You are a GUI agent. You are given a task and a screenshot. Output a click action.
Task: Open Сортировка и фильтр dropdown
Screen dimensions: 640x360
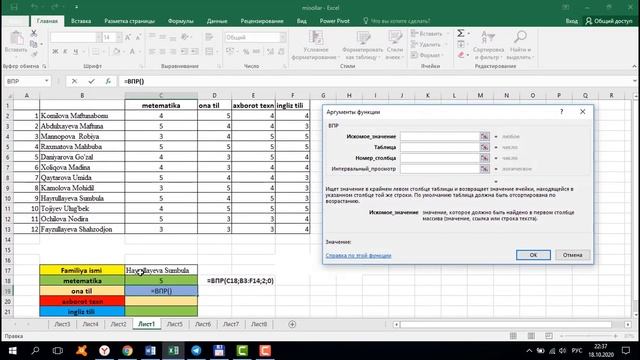[488, 45]
